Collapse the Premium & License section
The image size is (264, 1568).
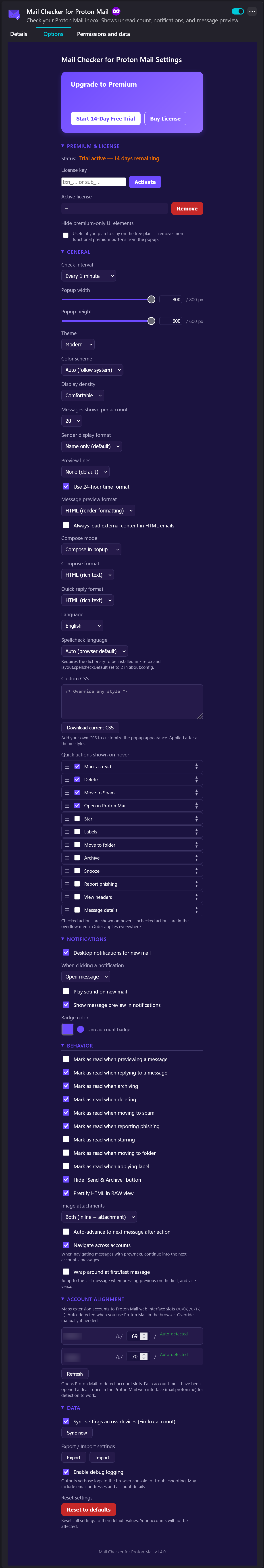pyautogui.click(x=90, y=146)
